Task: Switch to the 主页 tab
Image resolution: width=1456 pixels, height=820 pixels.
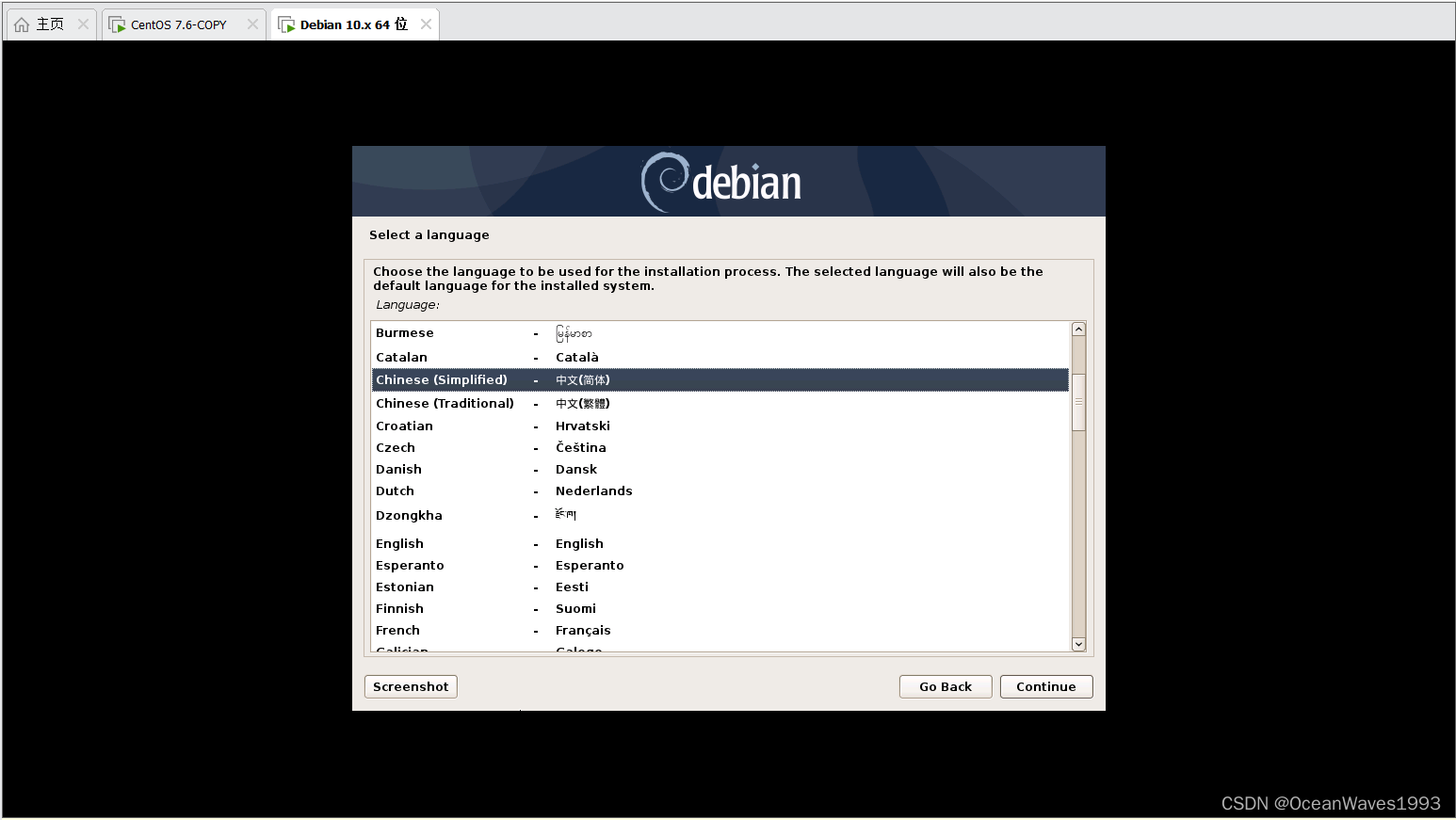Action: pyautogui.click(x=51, y=24)
